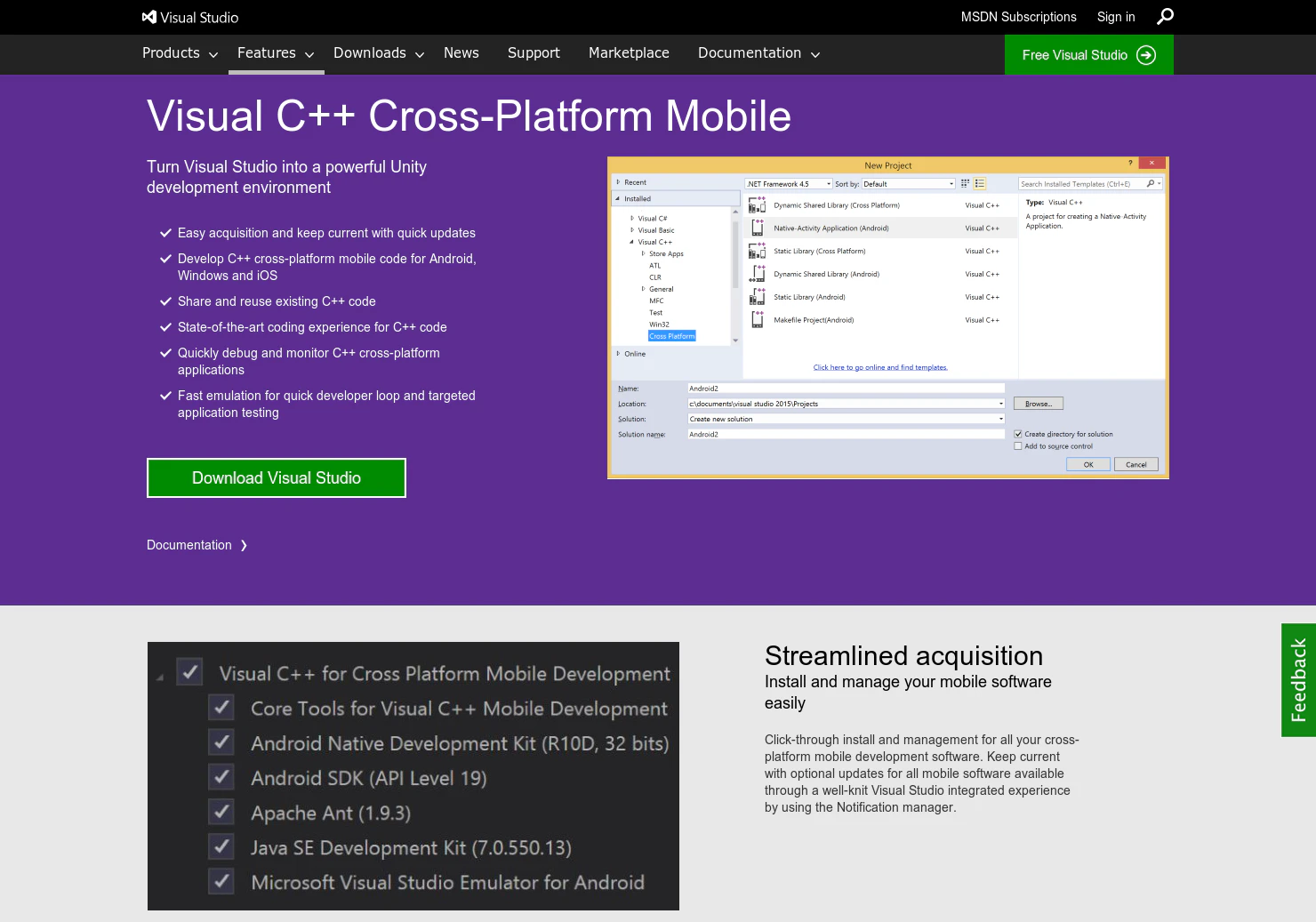Image resolution: width=1316 pixels, height=922 pixels.
Task: Select the 'Streamlined acquisition' heading
Action: (903, 656)
